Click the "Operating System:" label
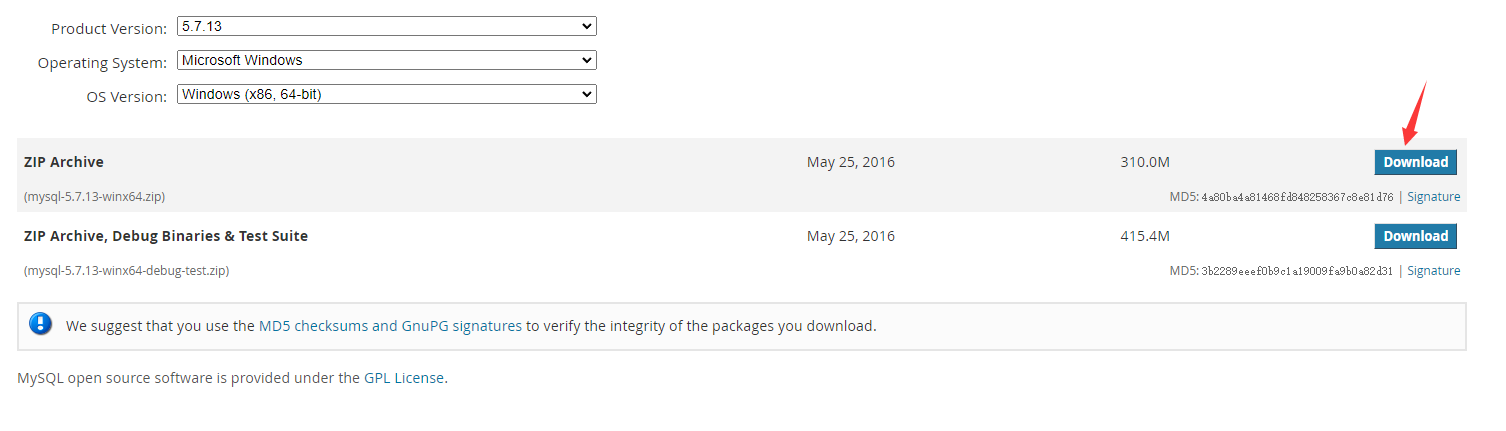 point(102,63)
